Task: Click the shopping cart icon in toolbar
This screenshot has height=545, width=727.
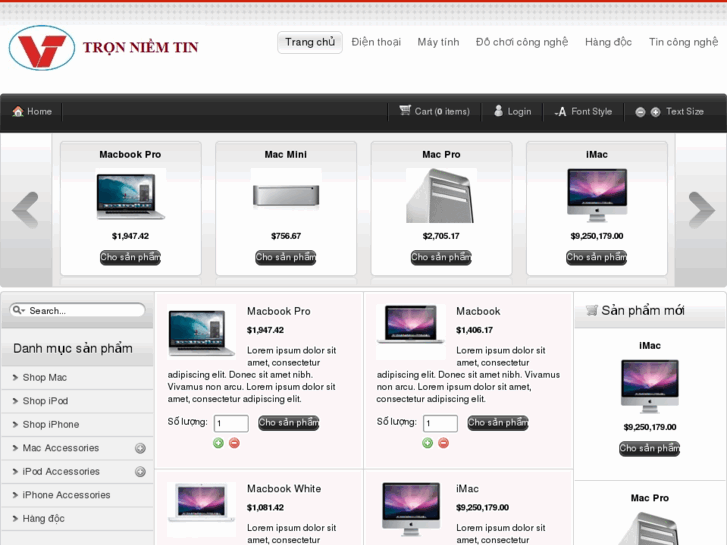Action: tap(405, 110)
